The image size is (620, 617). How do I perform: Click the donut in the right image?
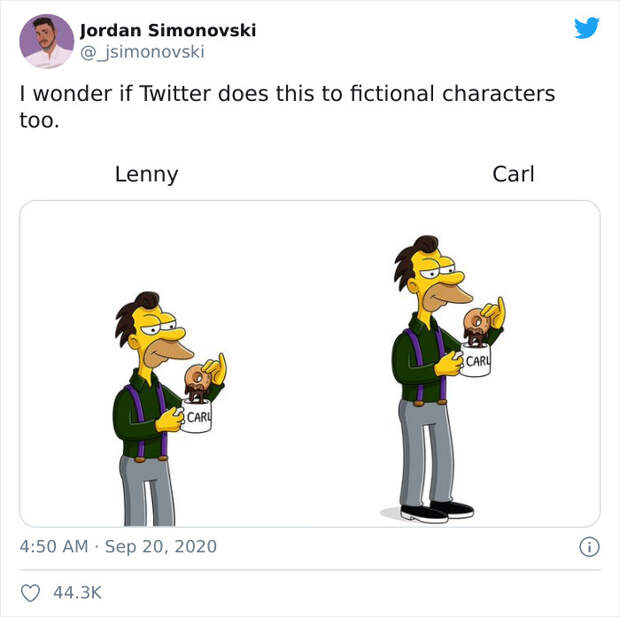click(x=476, y=326)
